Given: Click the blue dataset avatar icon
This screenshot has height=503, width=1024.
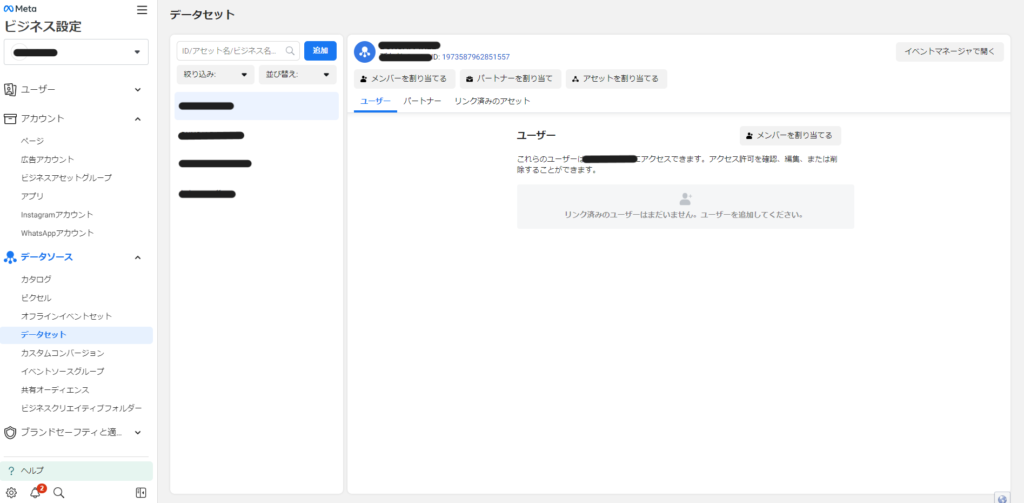Looking at the screenshot, I should pos(364,51).
